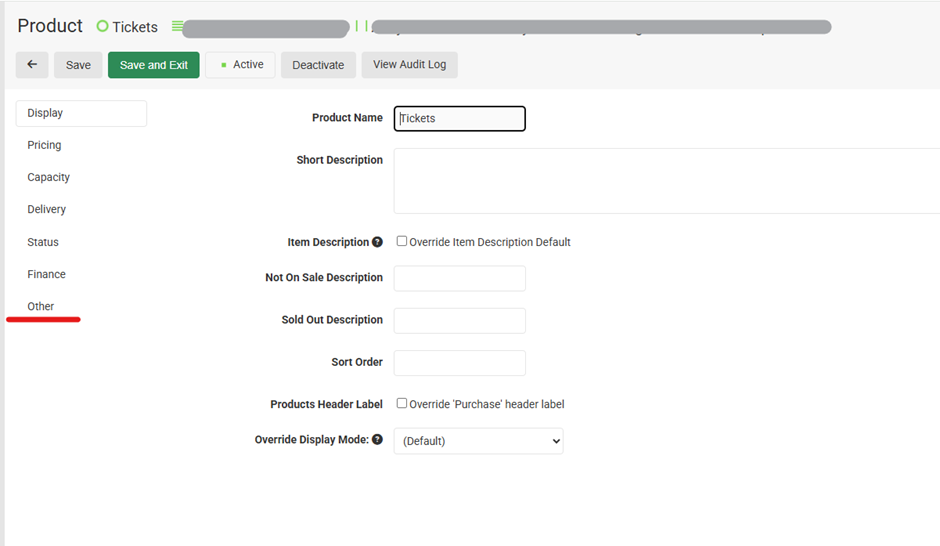Viewport: 940px width, 546px height.
Task: Open the Finance section
Action: tap(46, 274)
